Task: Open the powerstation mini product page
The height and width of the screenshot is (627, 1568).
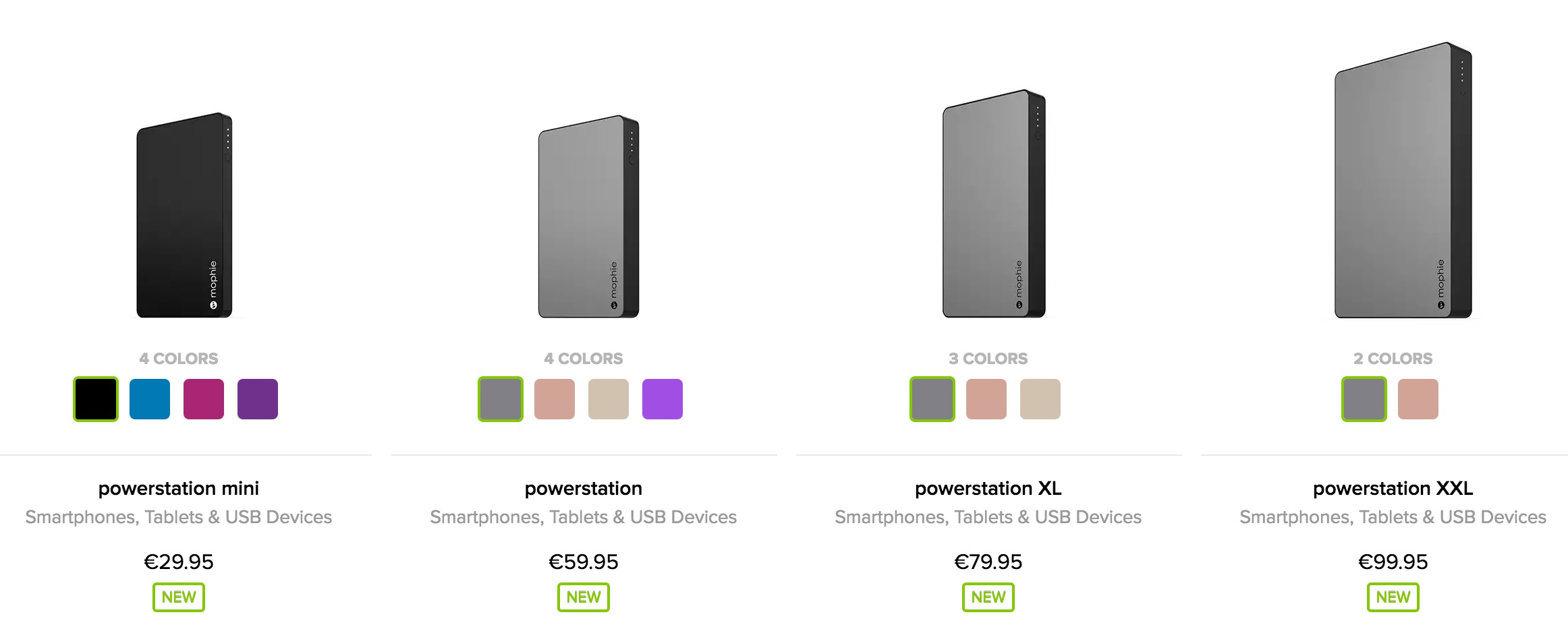Action: pos(178,488)
